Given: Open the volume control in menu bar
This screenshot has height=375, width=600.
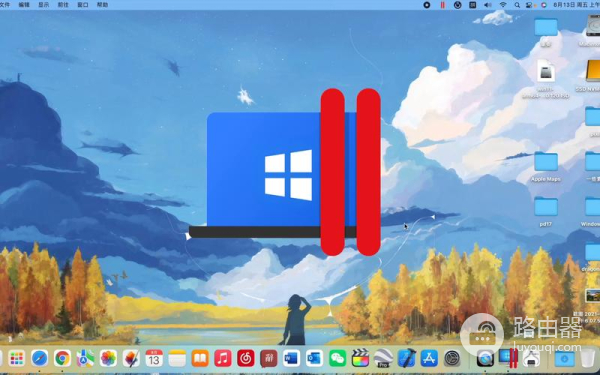Looking at the screenshot, I should (x=488, y=5).
